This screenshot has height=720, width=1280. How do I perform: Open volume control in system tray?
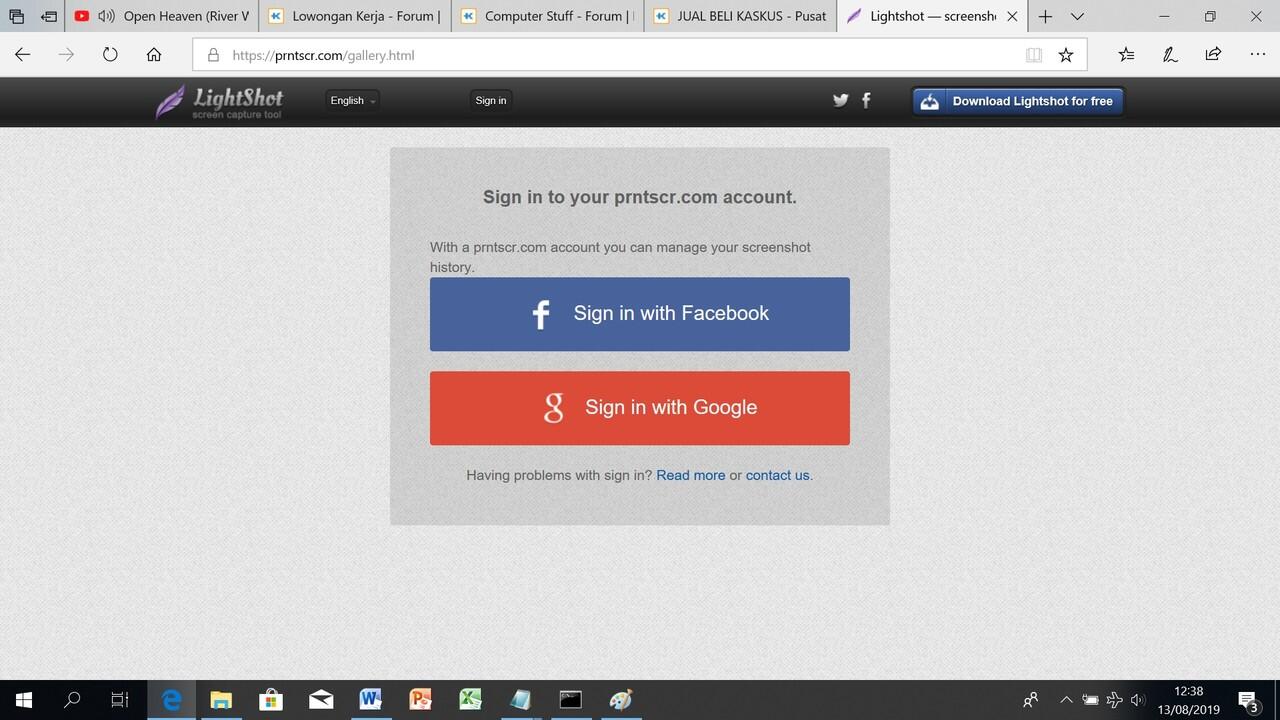(x=1138, y=700)
